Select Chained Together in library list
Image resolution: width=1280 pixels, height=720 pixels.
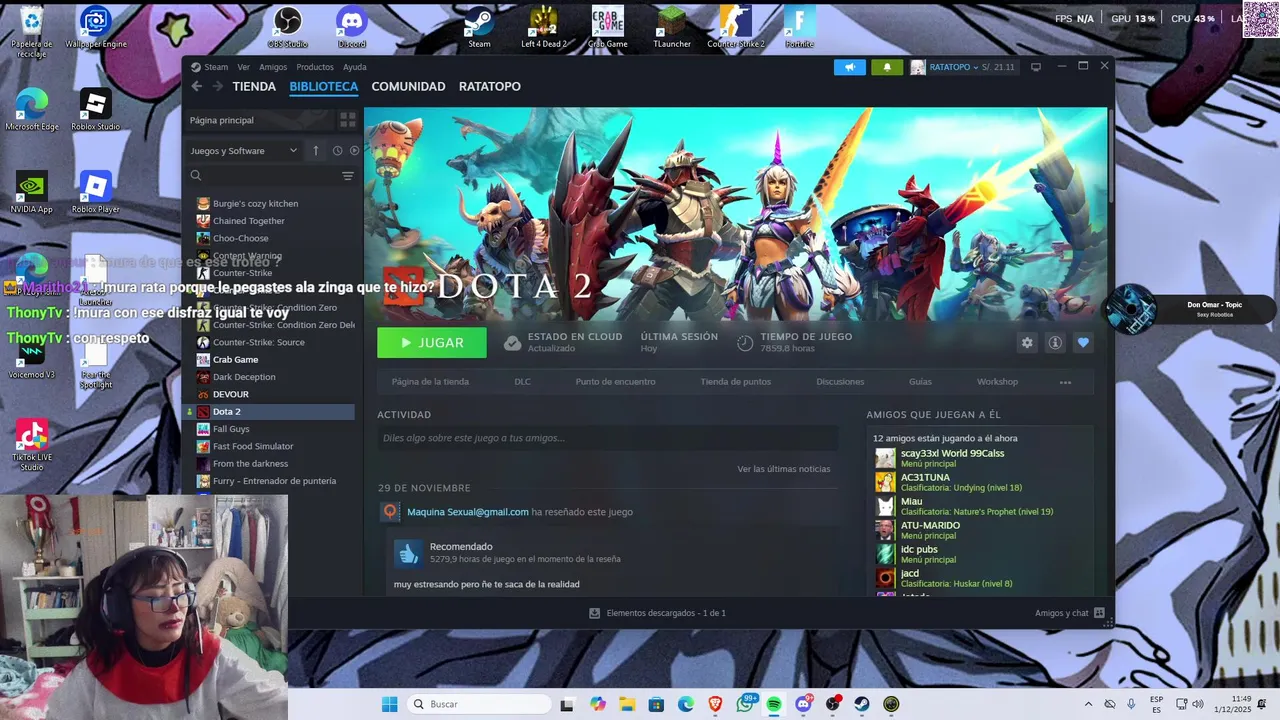pos(249,221)
